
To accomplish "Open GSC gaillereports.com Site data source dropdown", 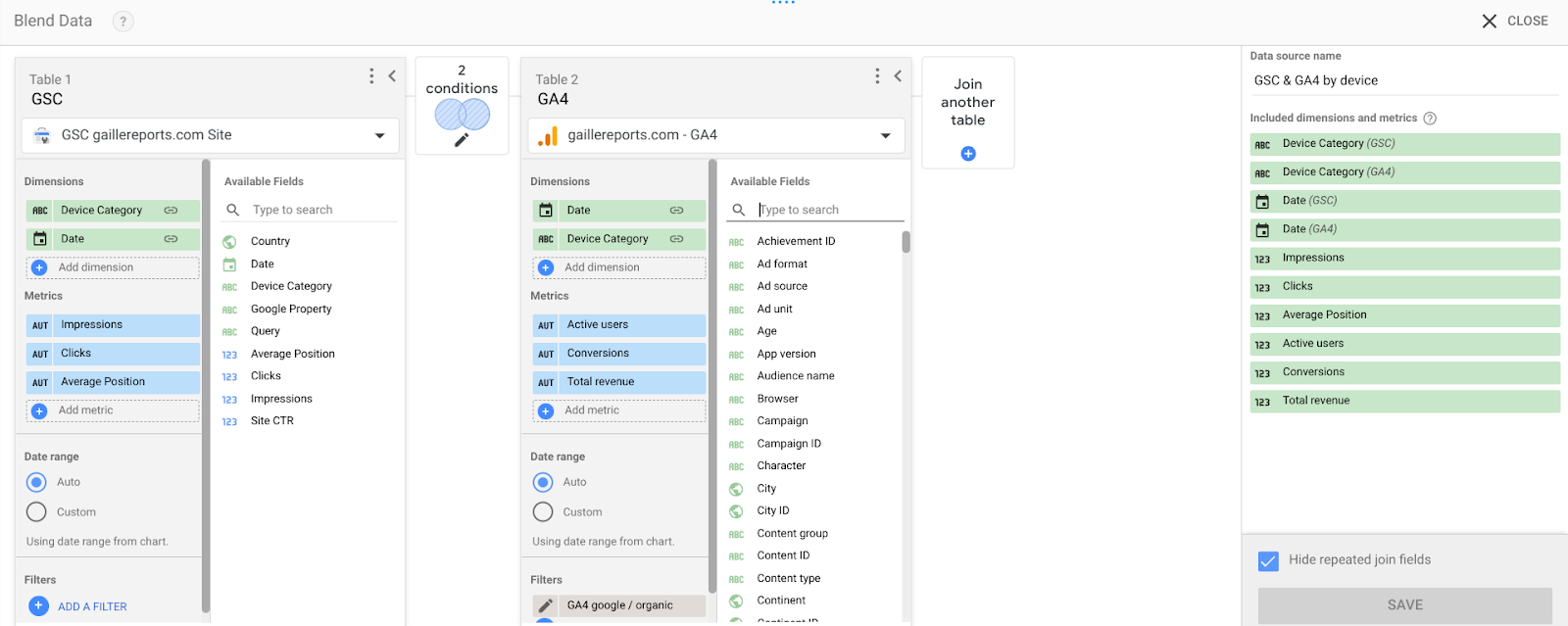I will 211,135.
